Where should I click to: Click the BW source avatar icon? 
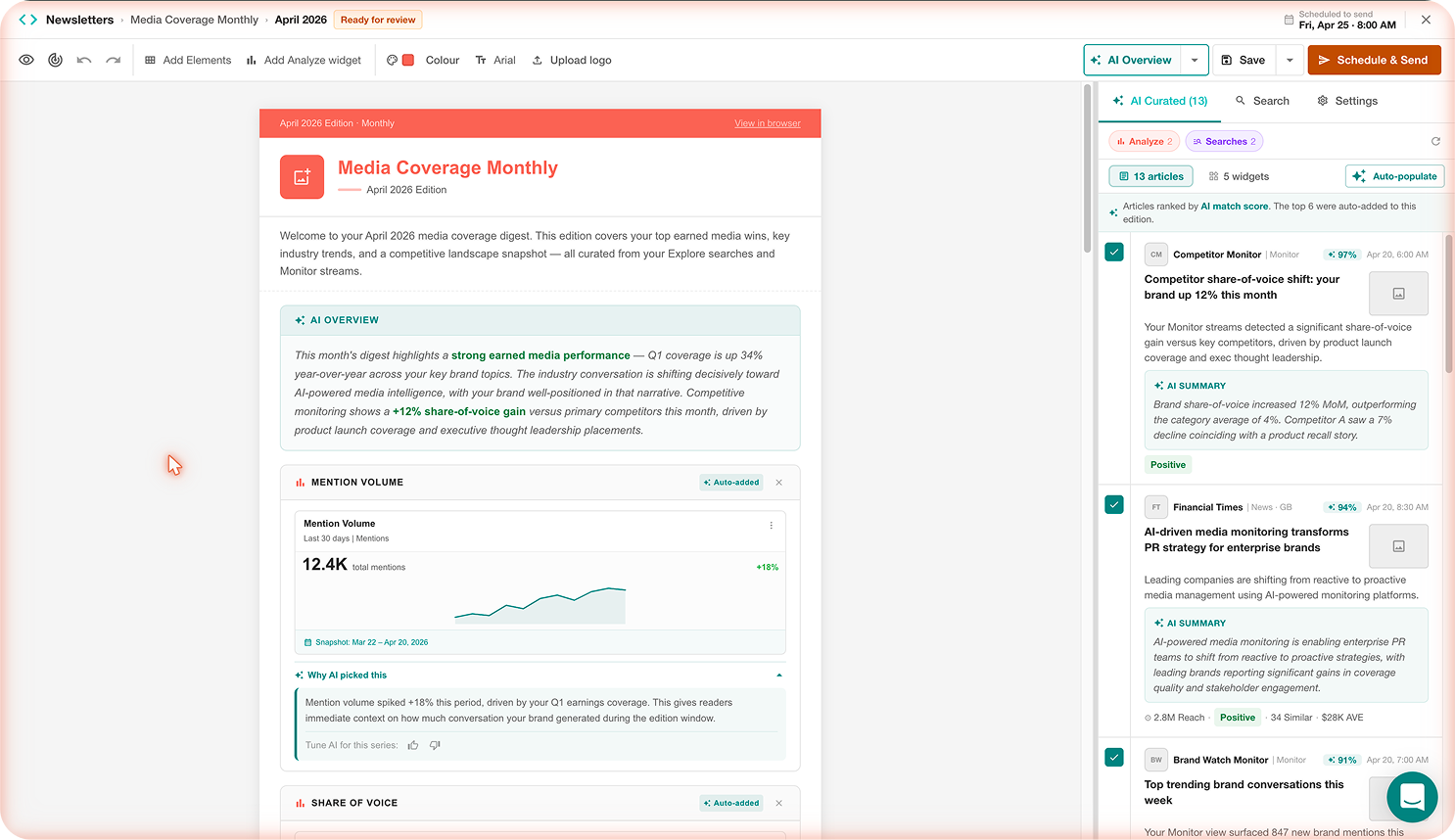[1156, 760]
